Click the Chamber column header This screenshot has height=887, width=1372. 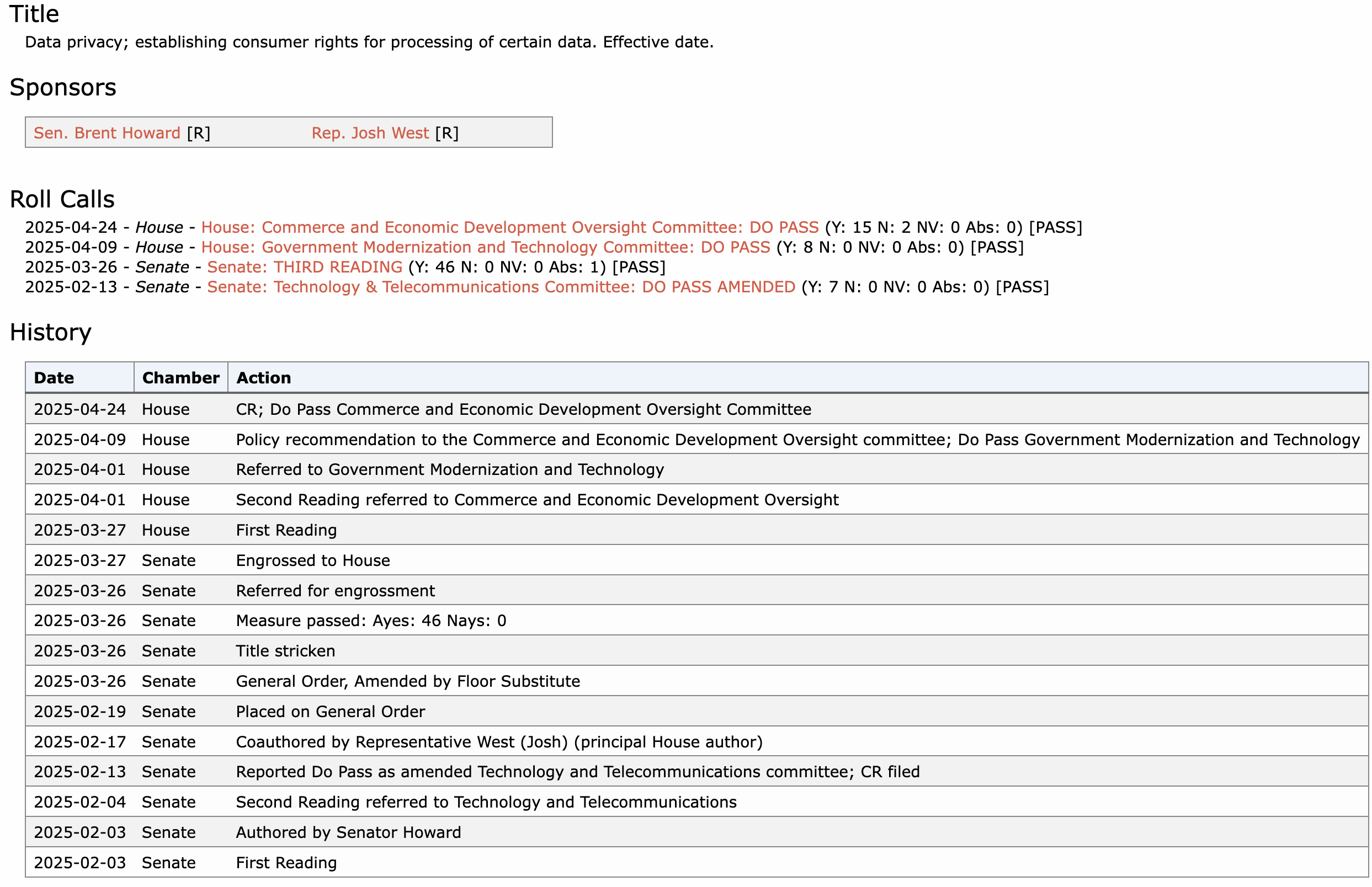pos(180,378)
